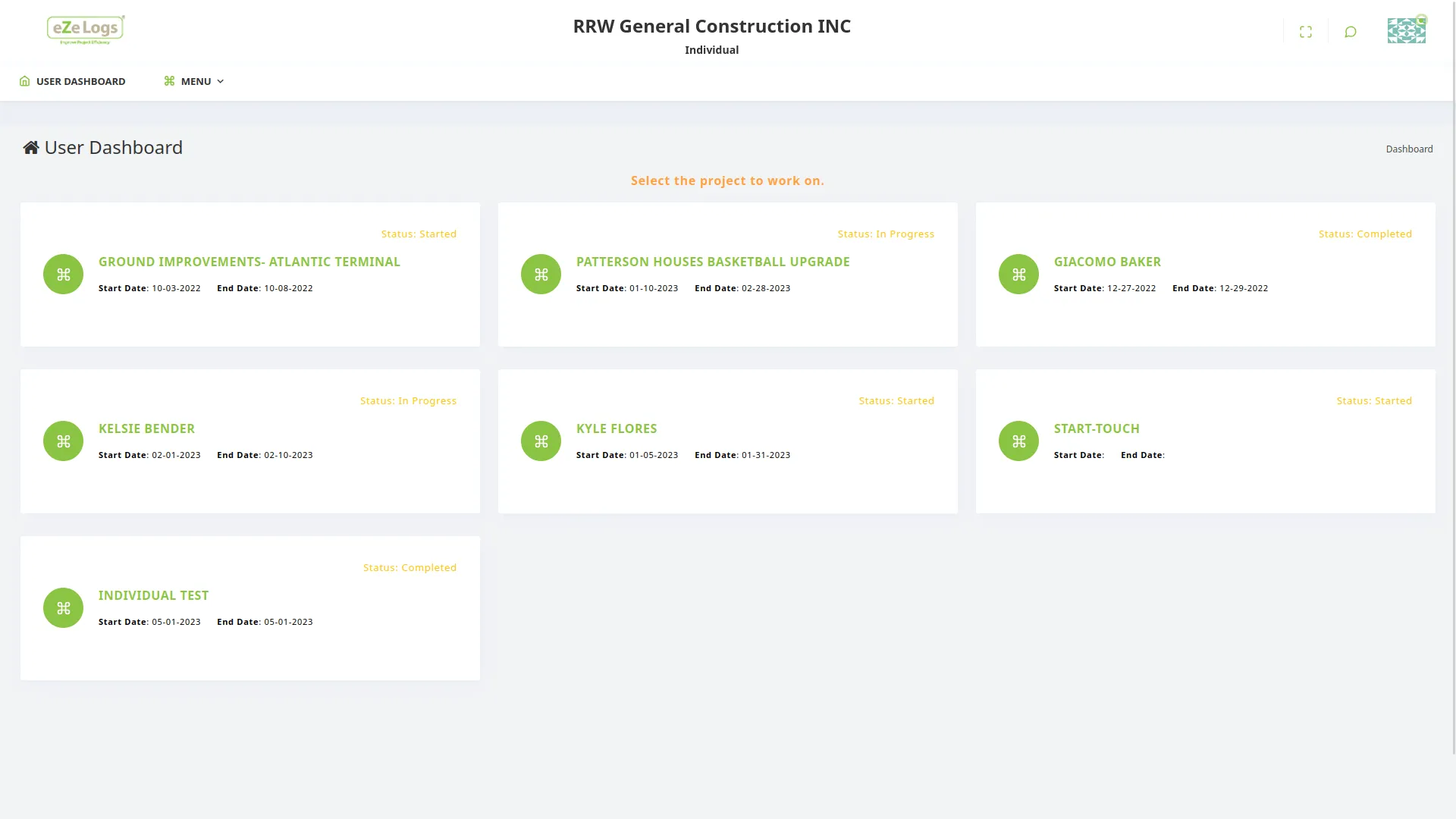Open the chat message bubble icon
Viewport: 1456px width, 819px height.
click(1350, 32)
